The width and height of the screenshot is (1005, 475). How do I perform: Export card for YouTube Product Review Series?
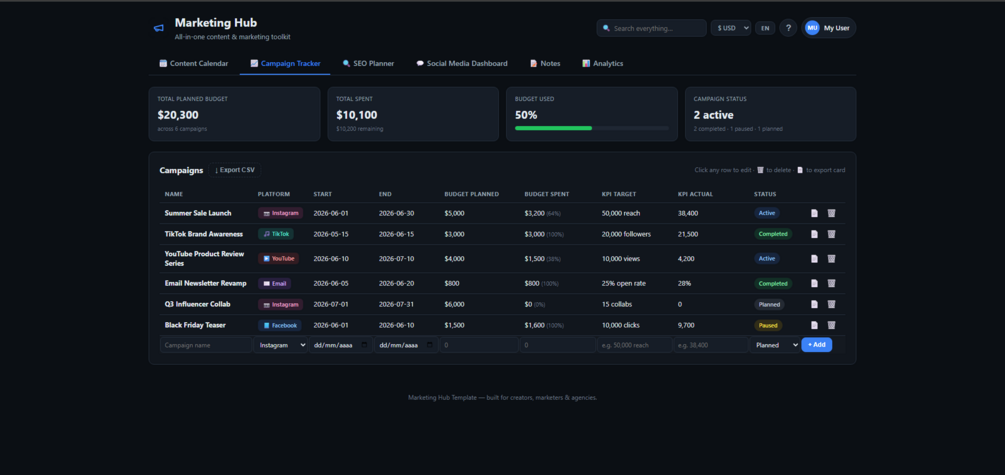coord(815,259)
